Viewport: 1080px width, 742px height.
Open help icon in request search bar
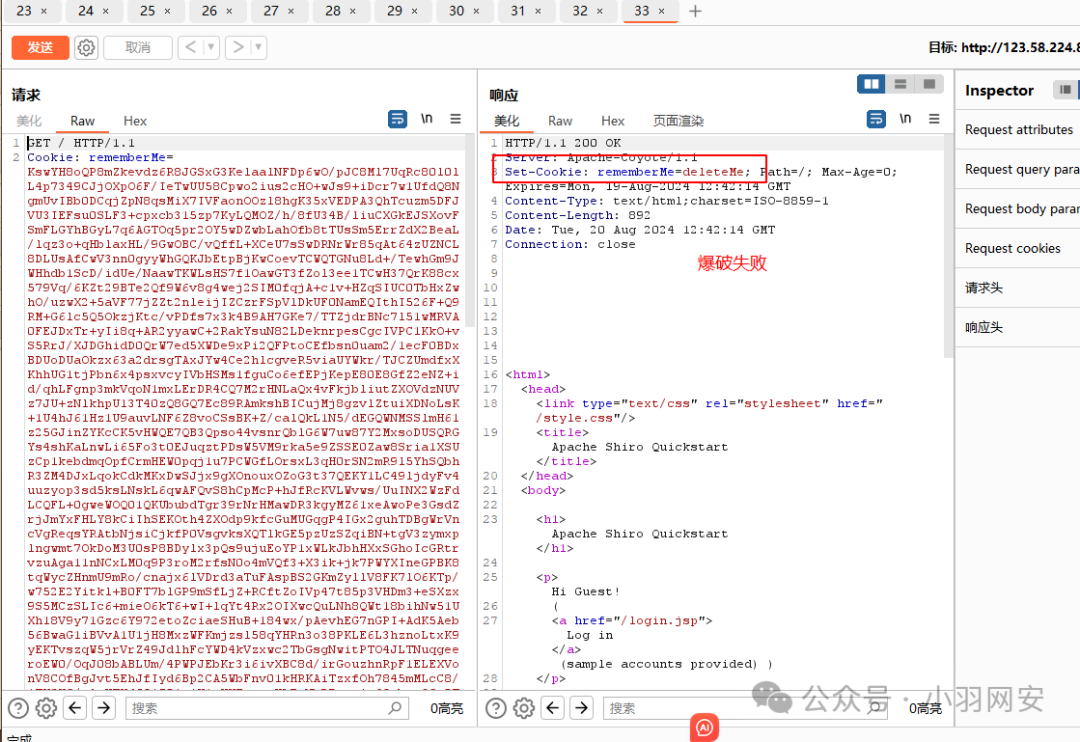18,708
